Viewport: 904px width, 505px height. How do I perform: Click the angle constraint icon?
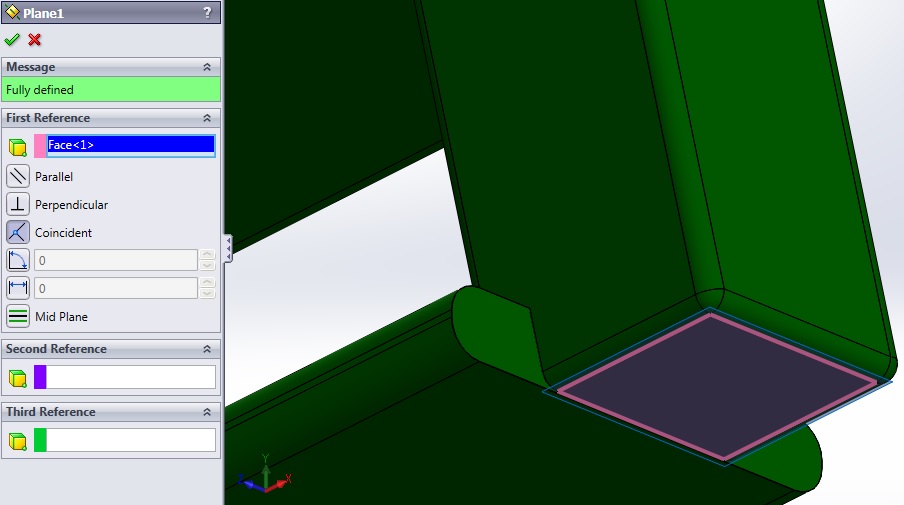pos(18,261)
